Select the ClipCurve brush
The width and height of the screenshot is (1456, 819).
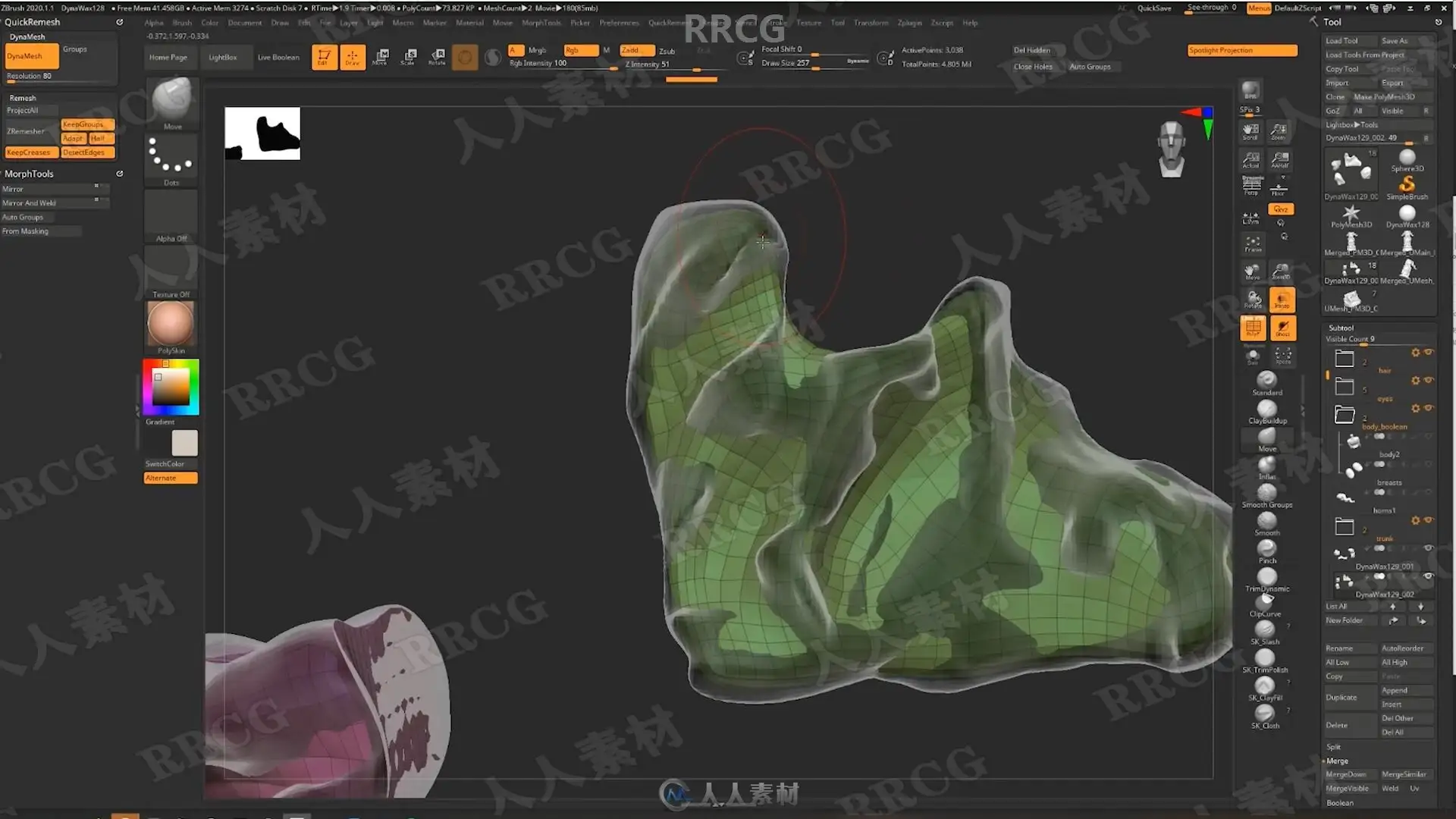coord(1265,605)
